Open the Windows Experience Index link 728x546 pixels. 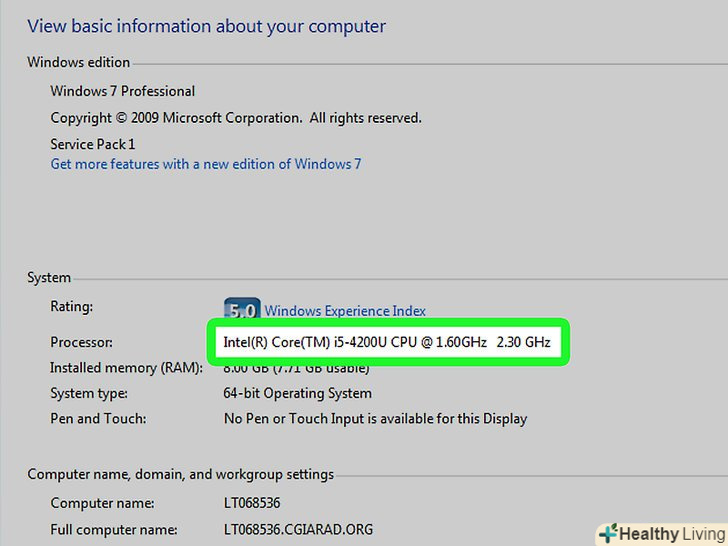coord(345,311)
